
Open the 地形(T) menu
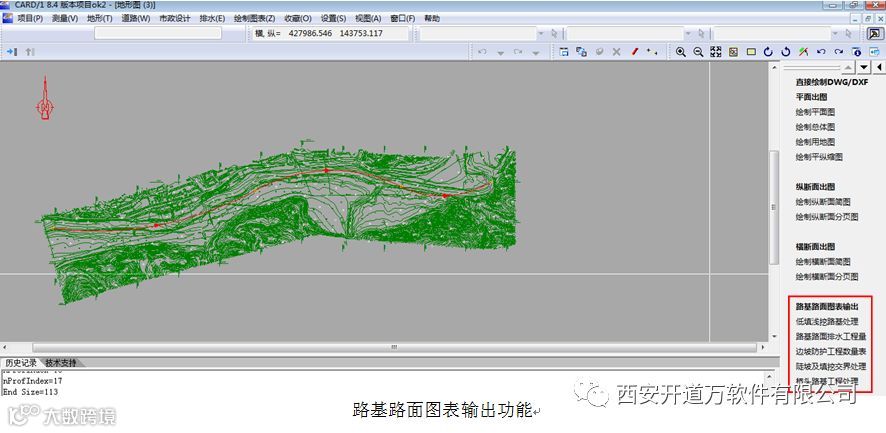(x=99, y=18)
